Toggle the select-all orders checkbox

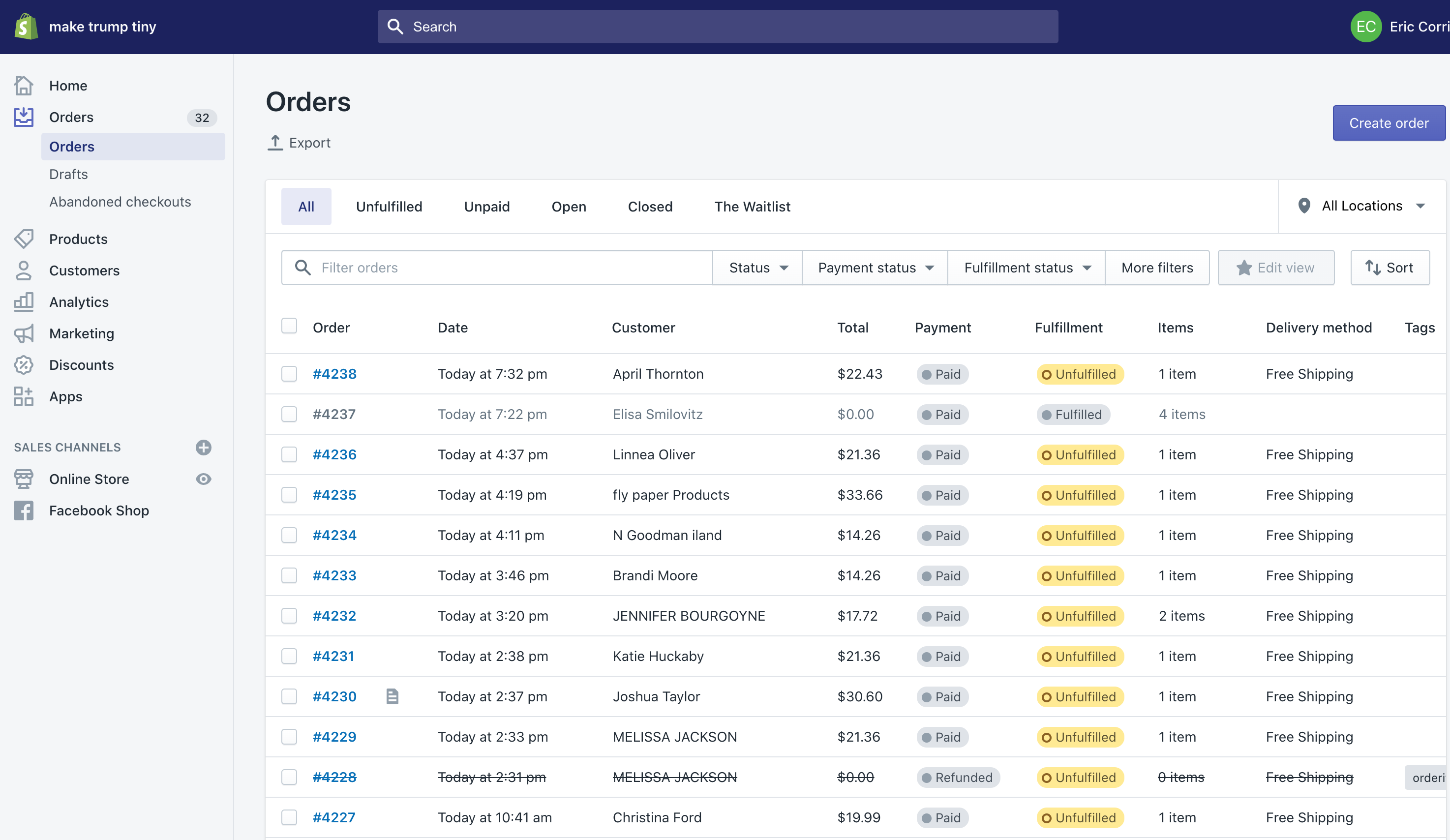pyautogui.click(x=289, y=326)
